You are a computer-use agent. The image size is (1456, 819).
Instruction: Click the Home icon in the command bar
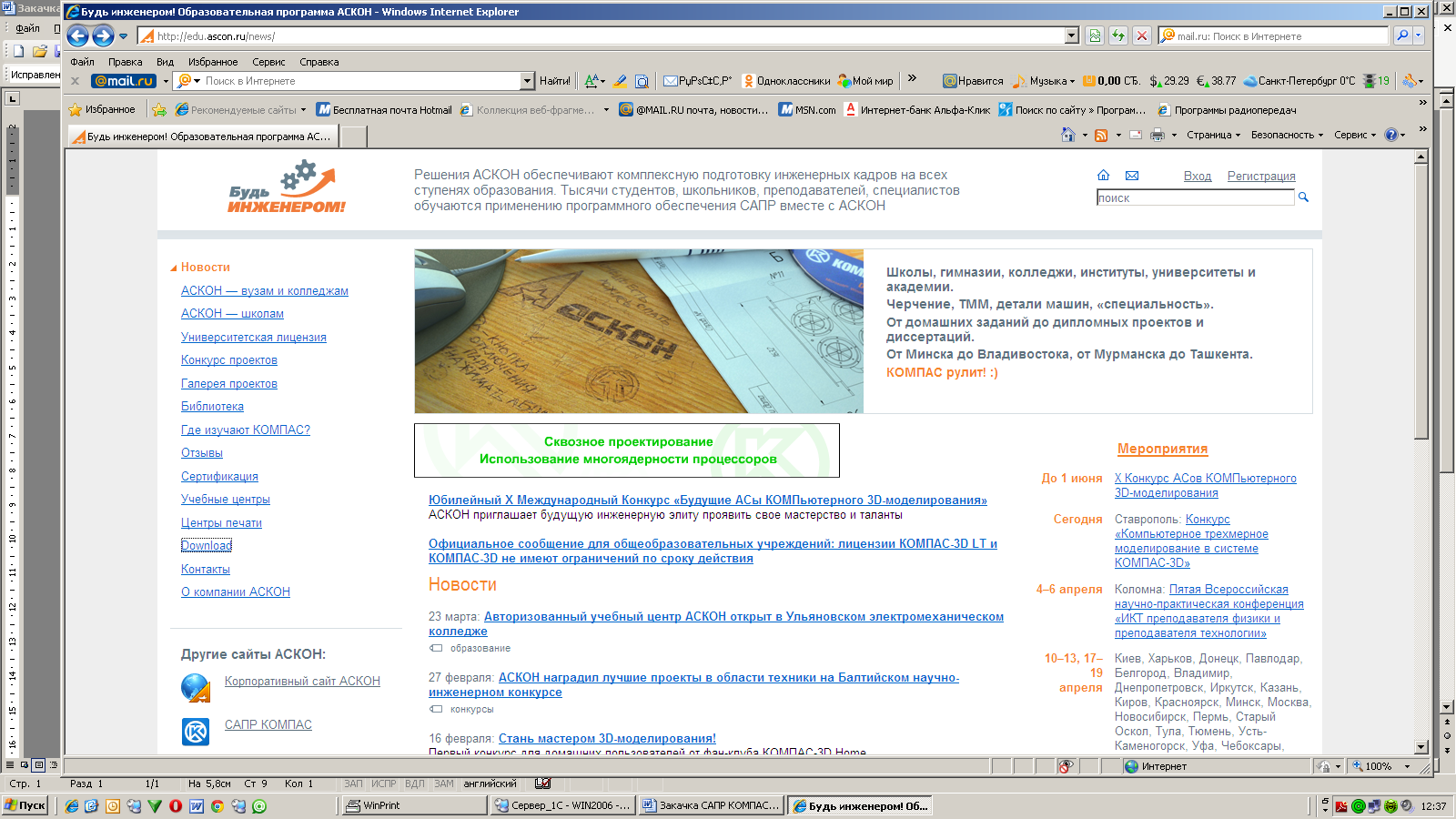point(1068,135)
